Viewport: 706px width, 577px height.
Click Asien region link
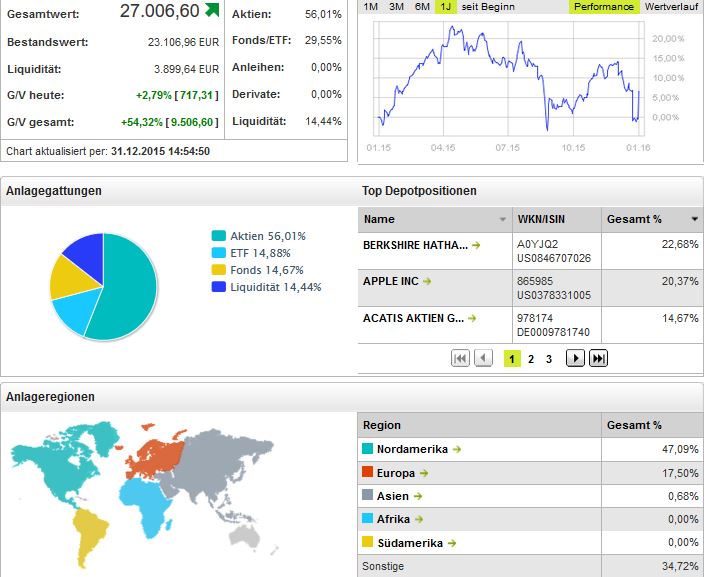pos(393,496)
